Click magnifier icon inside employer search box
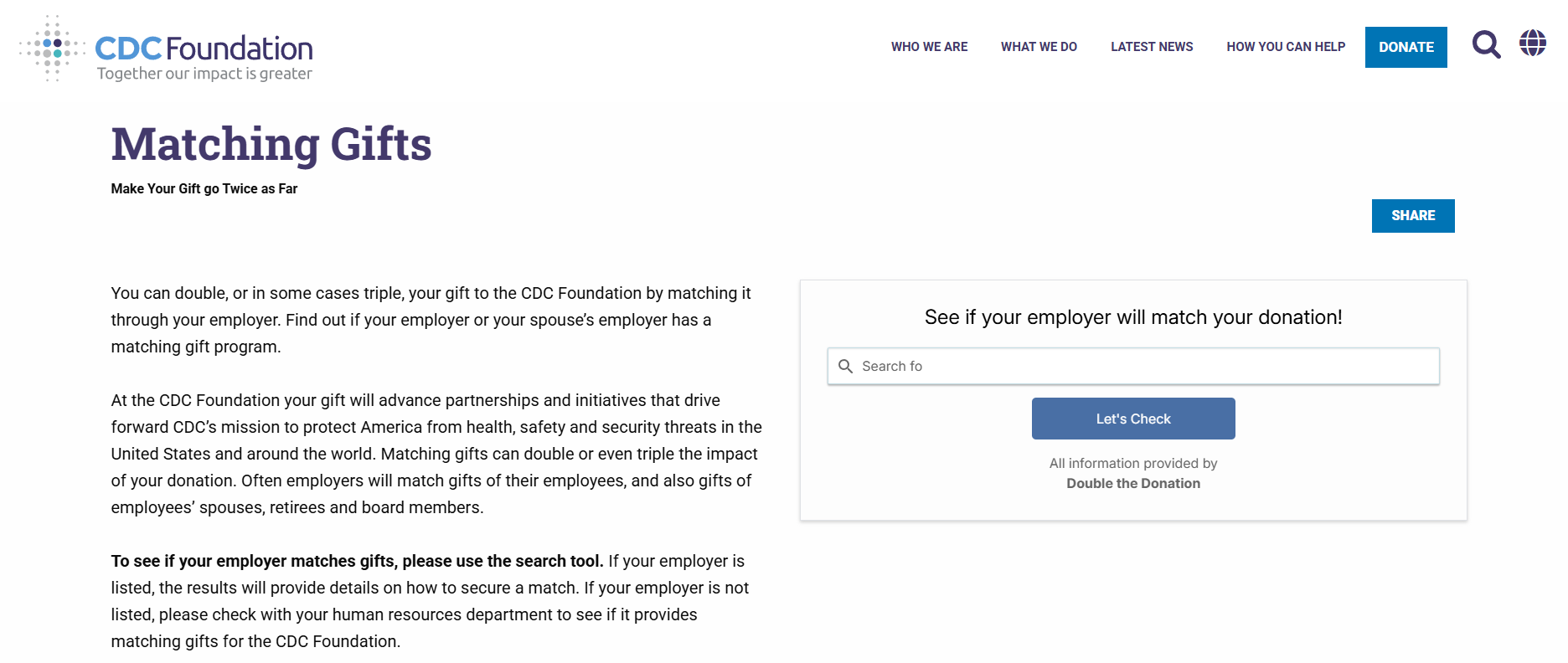 coord(846,367)
